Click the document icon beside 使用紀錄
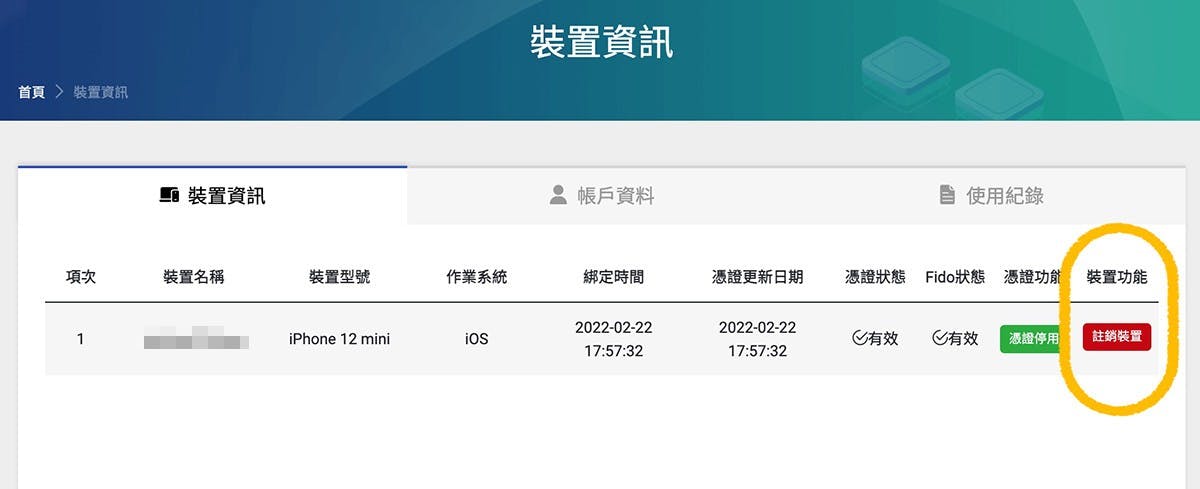Screen dimensions: 1200x489 point(947,195)
